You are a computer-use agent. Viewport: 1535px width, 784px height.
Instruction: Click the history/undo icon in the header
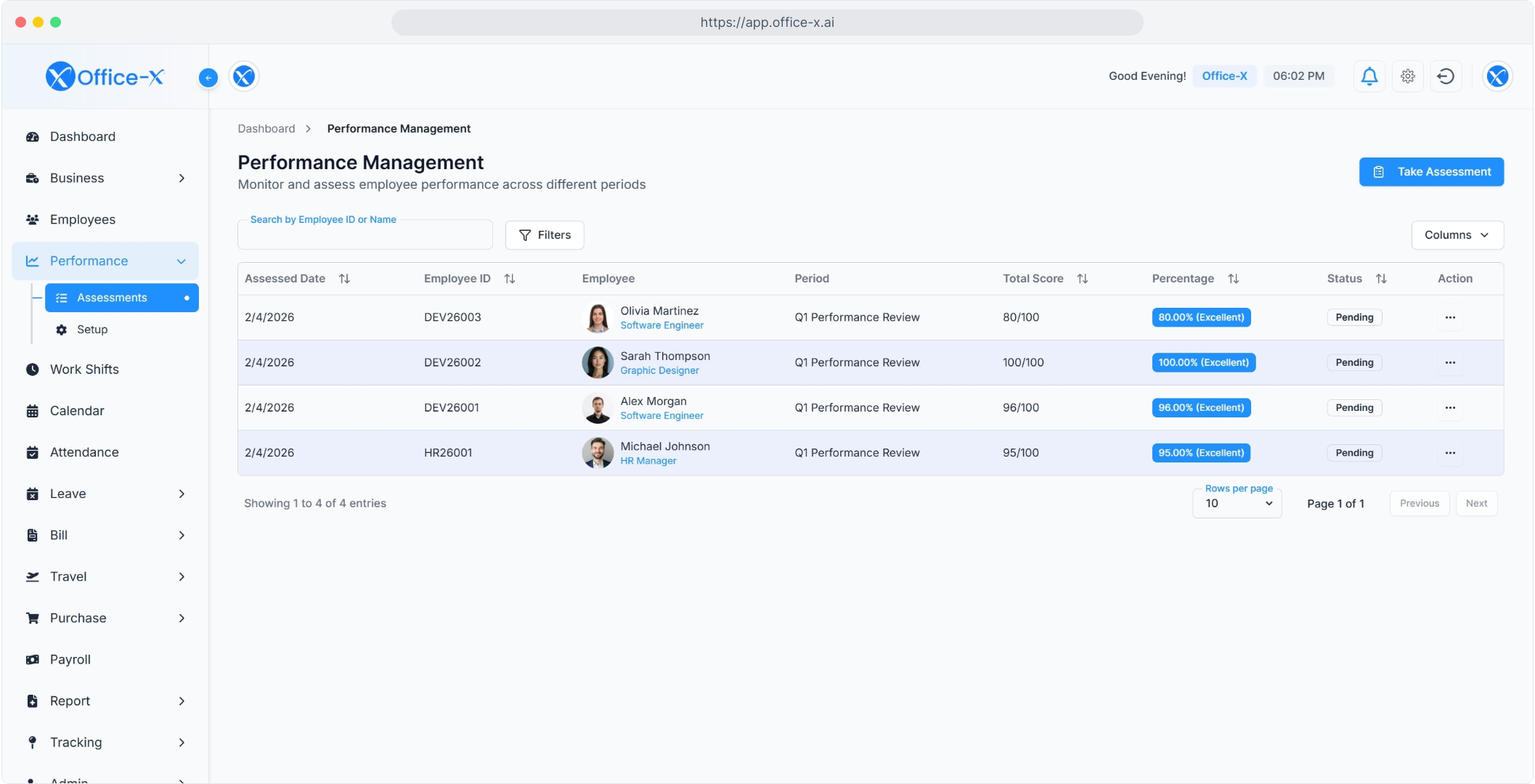coord(1446,76)
